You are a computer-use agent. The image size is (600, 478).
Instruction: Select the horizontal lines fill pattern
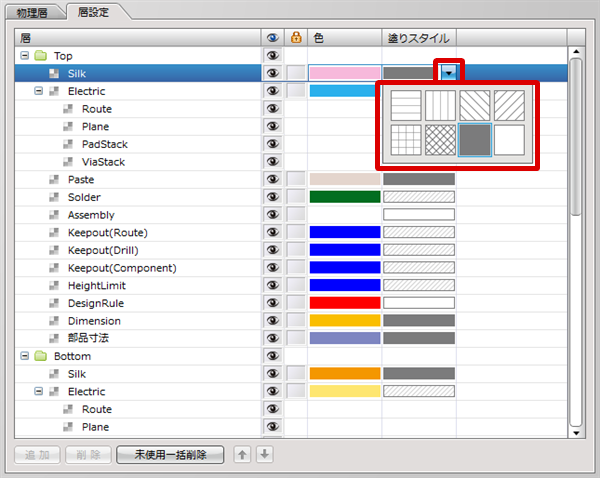(x=405, y=106)
